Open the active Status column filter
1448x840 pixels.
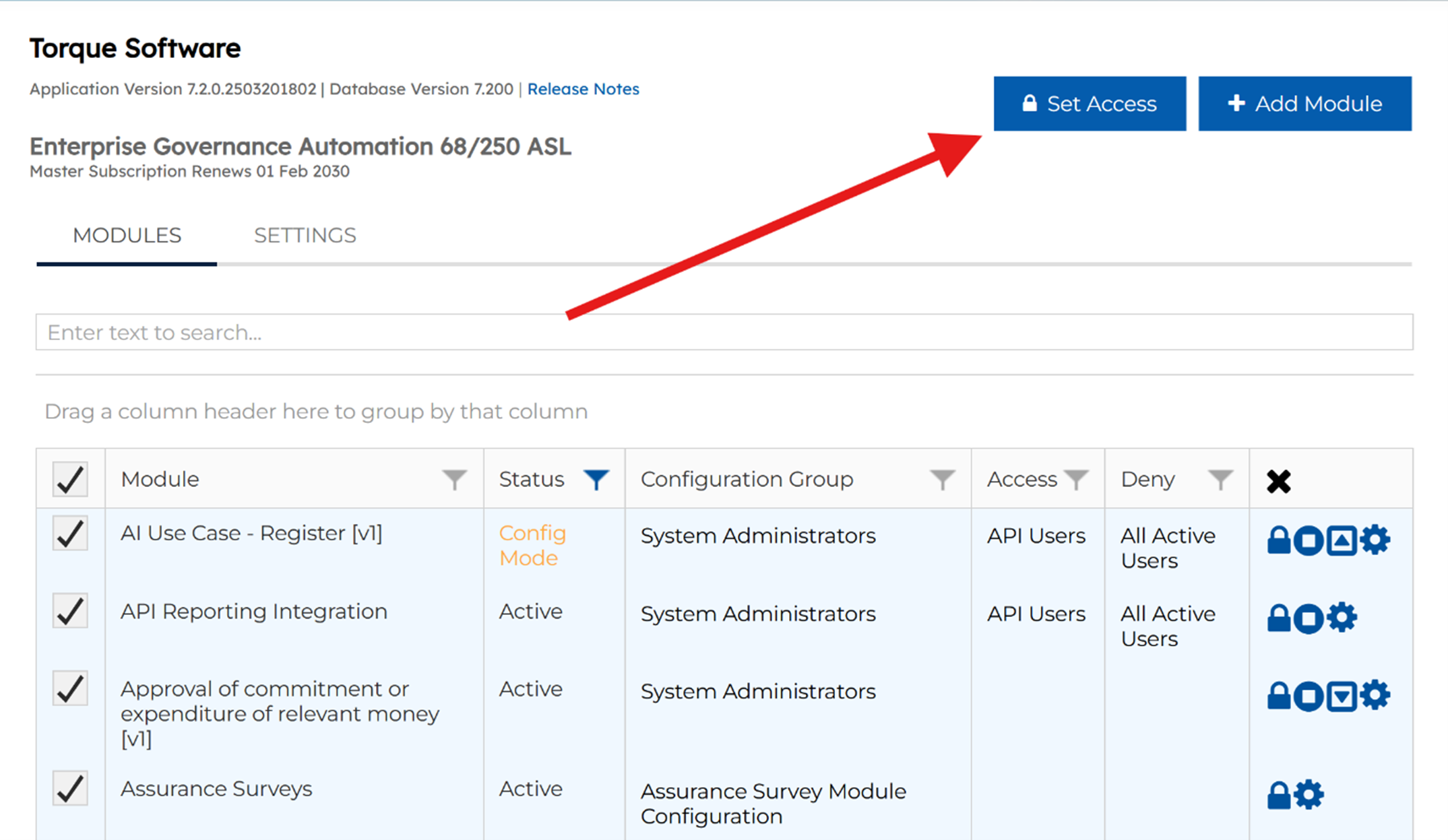(x=596, y=480)
